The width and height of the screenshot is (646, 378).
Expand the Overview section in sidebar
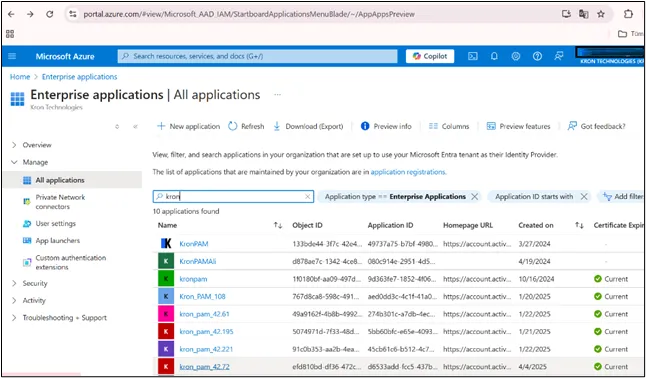14,145
